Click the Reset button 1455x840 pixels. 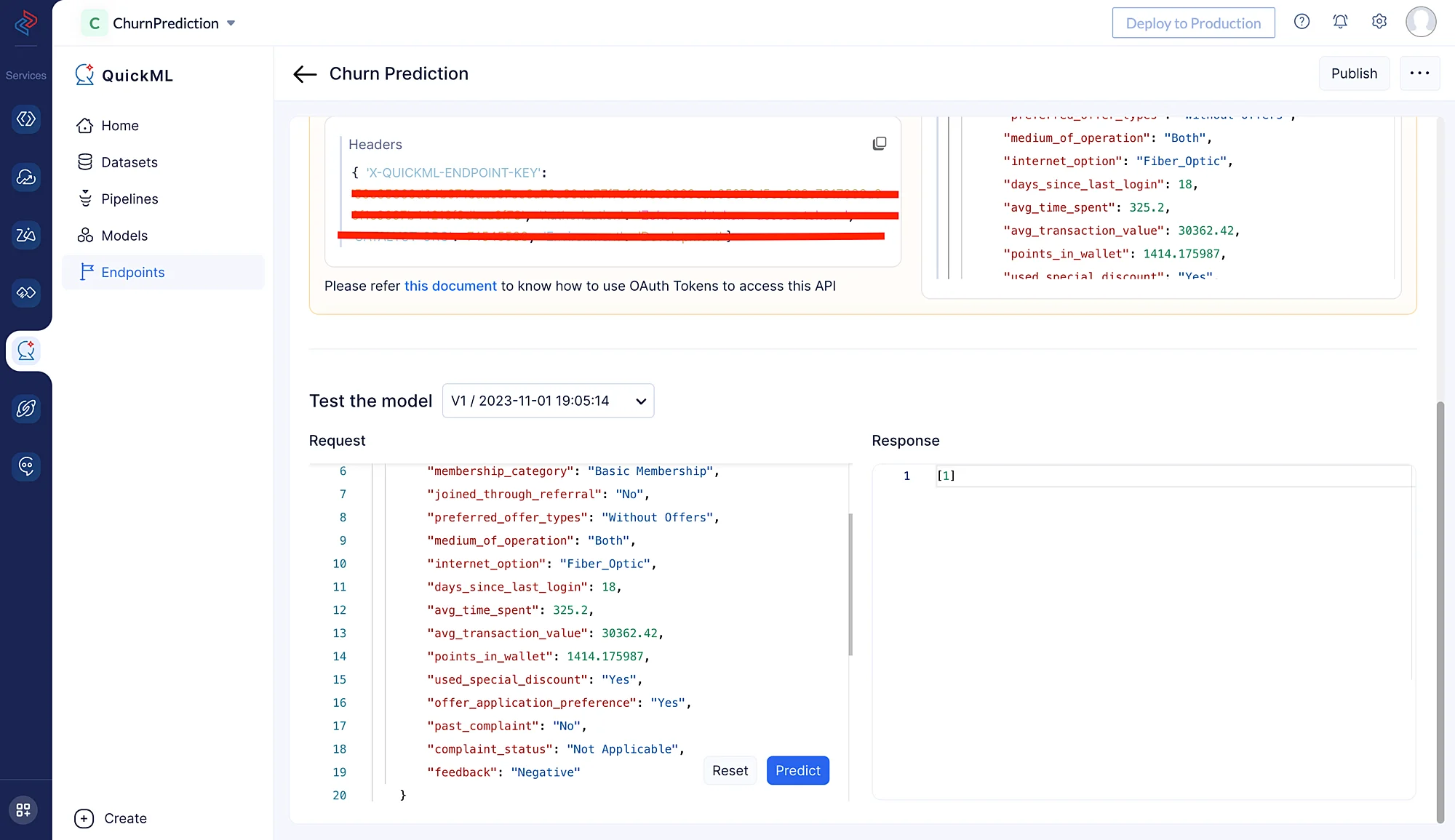click(730, 770)
